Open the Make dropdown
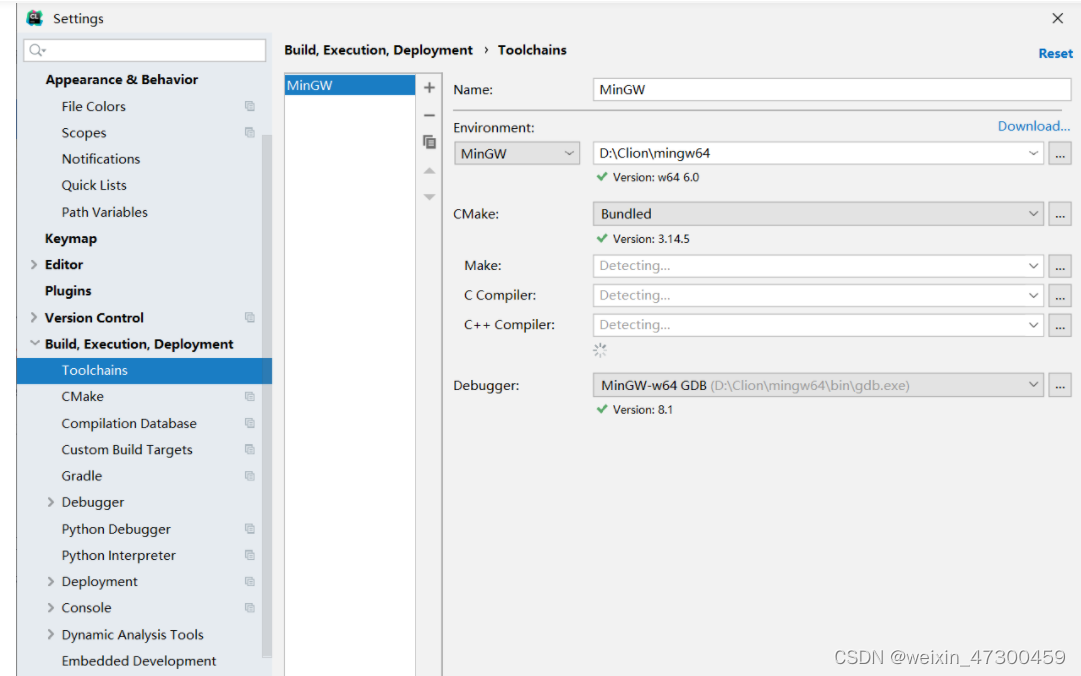Image resolution: width=1081 pixels, height=676 pixels. coord(1033,266)
